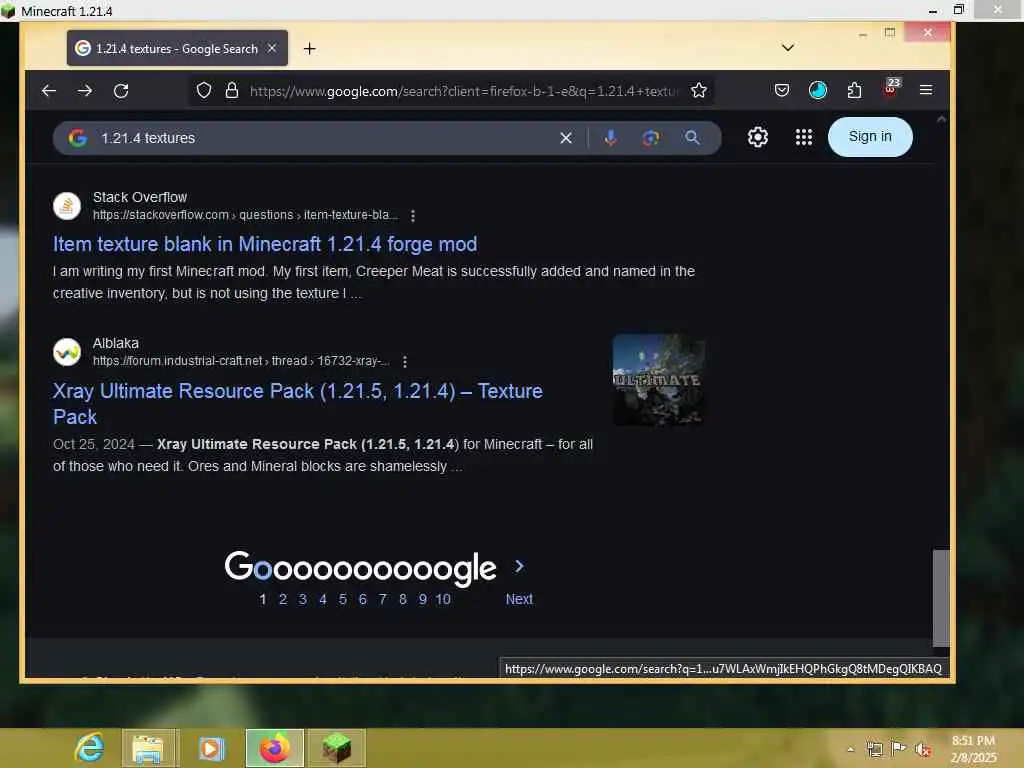Open a new tab with plus button
This screenshot has width=1024, height=768.
310,48
